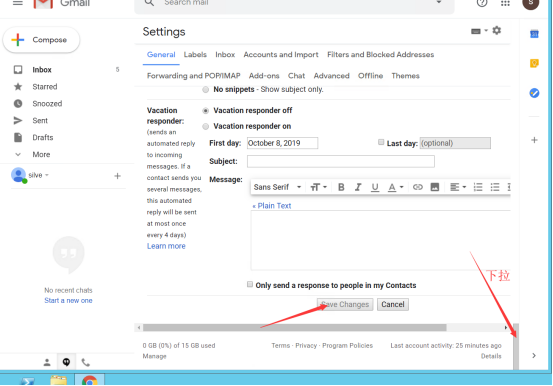Select the No snippets radio button
Image resolution: width=553 pixels, height=386 pixels.
click(206, 90)
